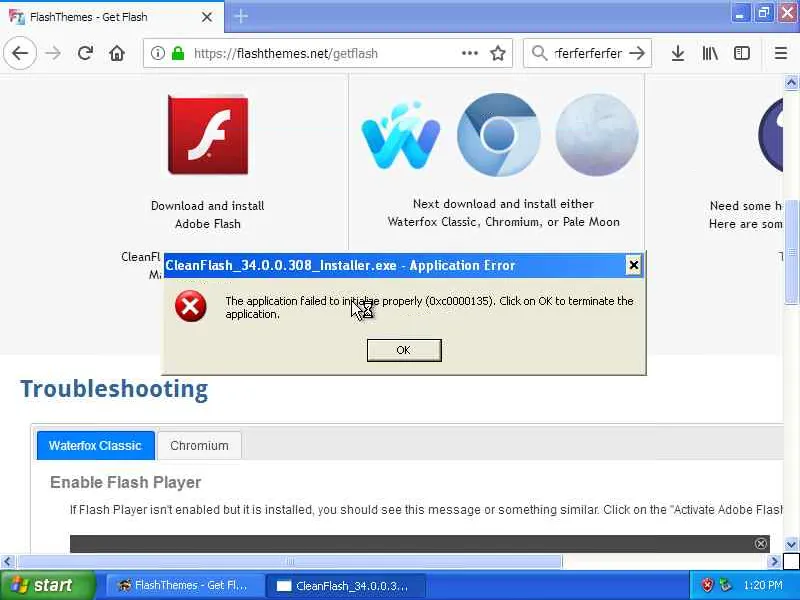Click the browser forward arrow
The height and width of the screenshot is (600, 800).
point(53,53)
